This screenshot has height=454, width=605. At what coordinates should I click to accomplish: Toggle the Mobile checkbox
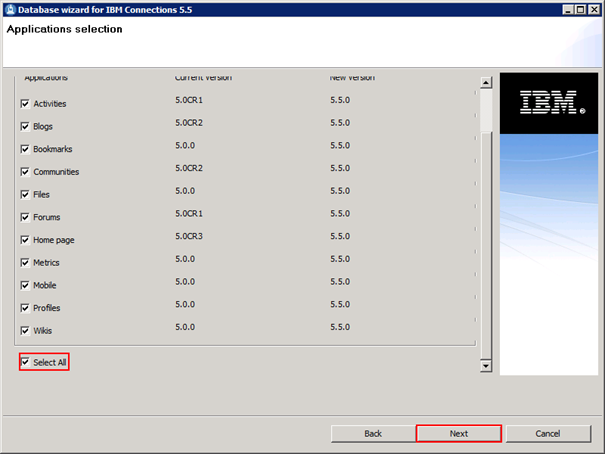point(25,285)
